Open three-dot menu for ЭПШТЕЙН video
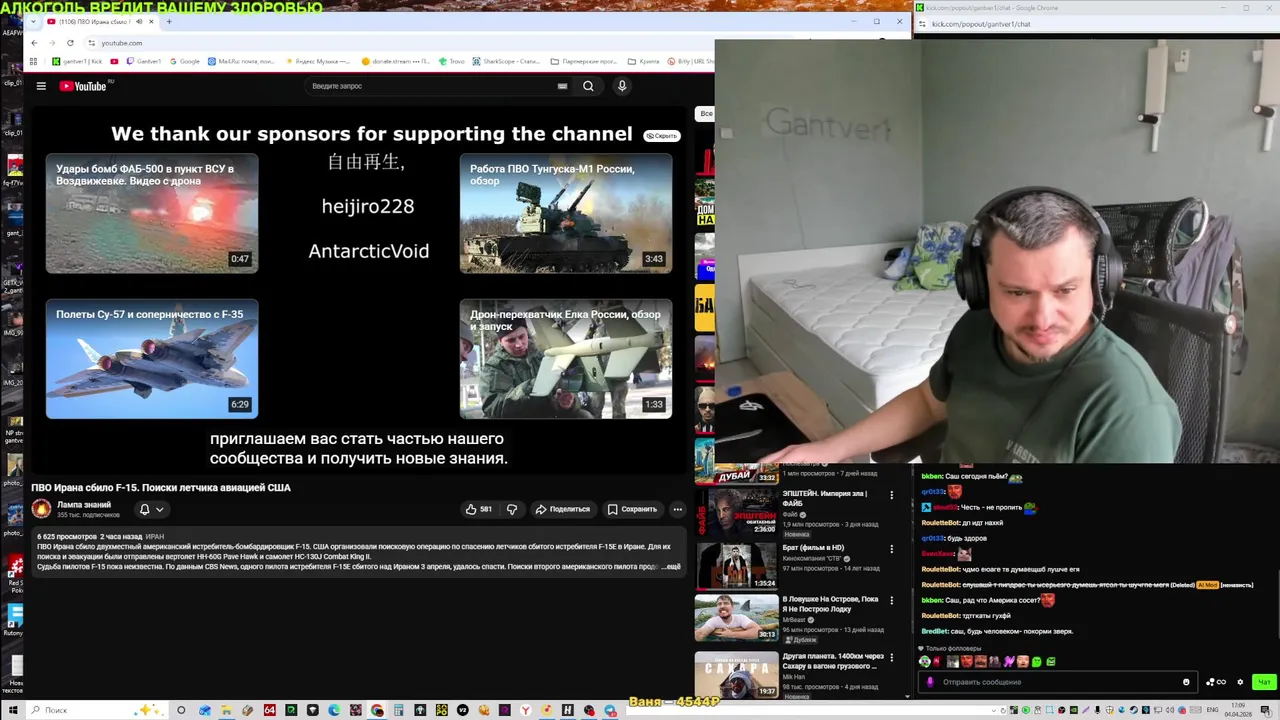 (892, 495)
